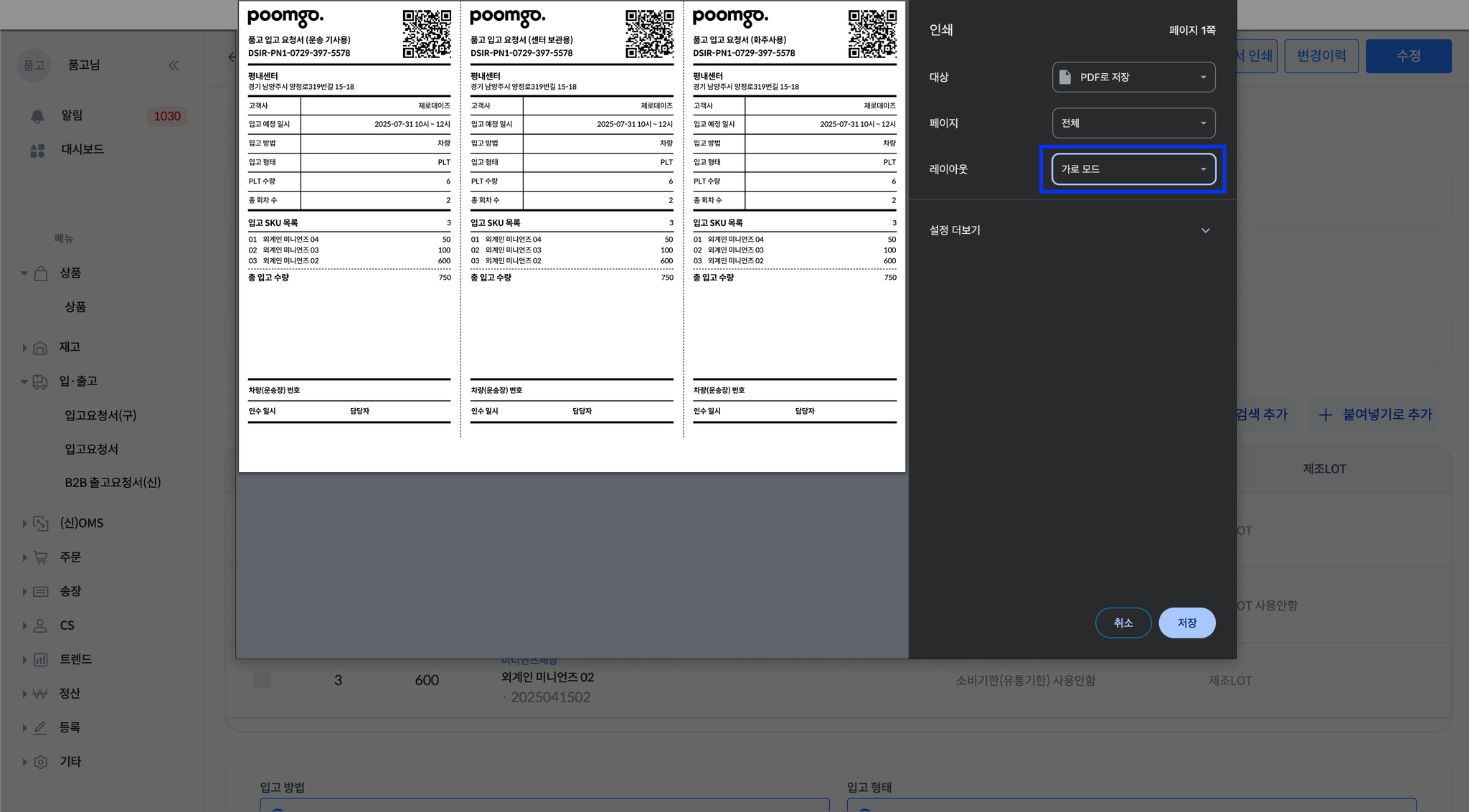Click the 정산 won currency icon
1469x812 pixels.
(40, 694)
